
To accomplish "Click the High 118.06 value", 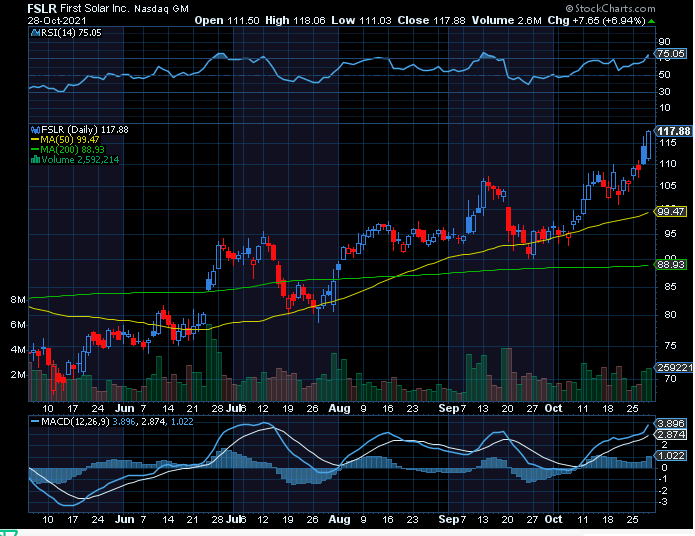I will click(x=295, y=20).
